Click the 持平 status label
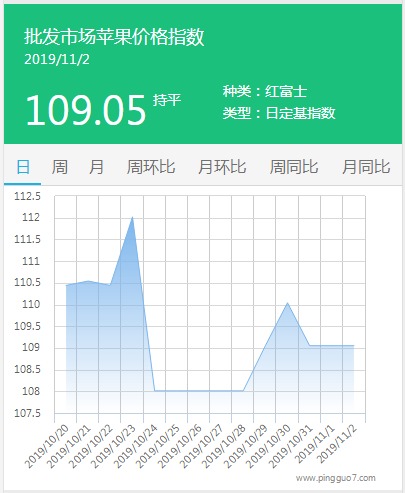This screenshot has width=405, height=493. click(x=167, y=100)
